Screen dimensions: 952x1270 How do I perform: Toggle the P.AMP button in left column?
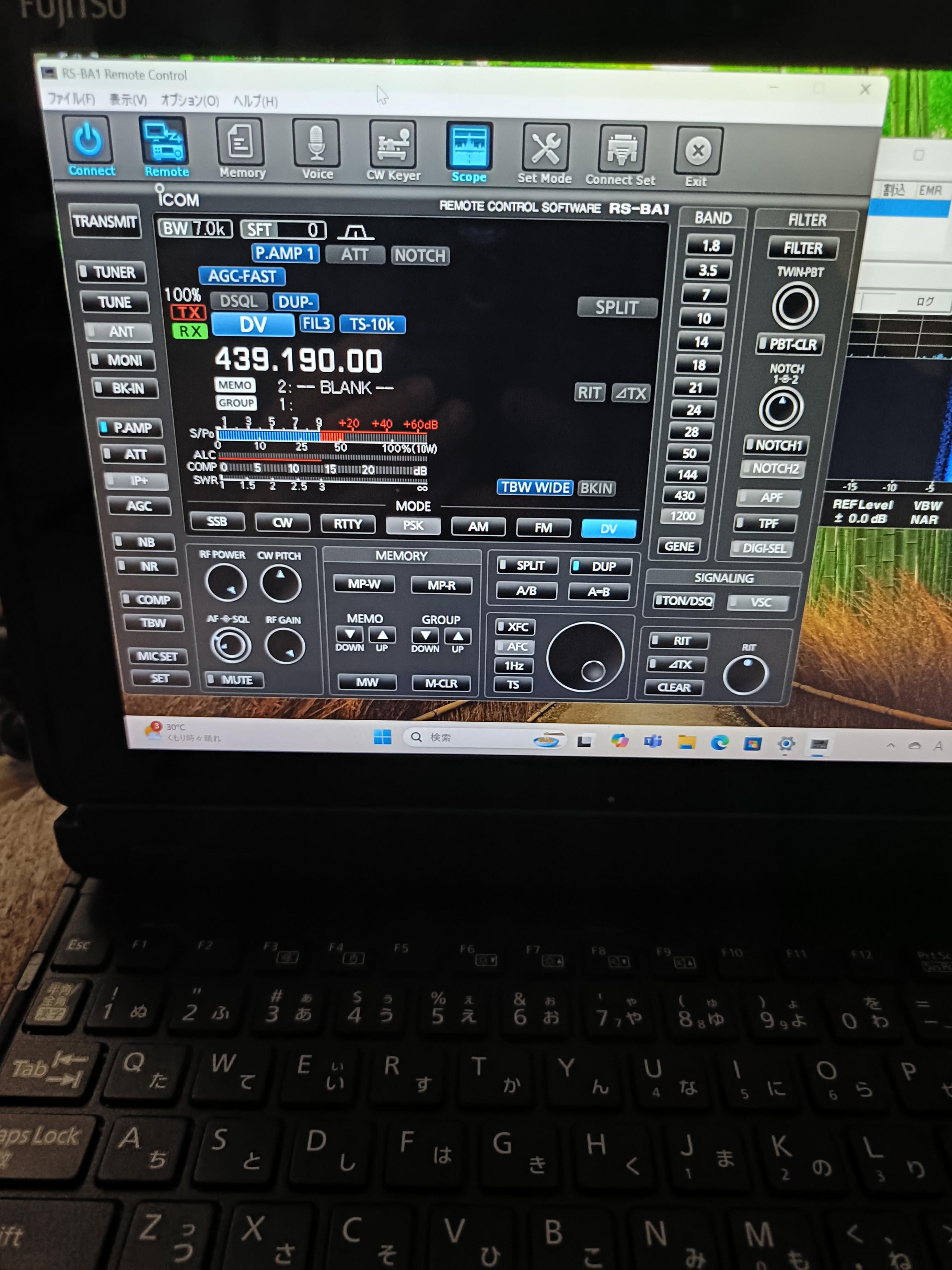130,428
